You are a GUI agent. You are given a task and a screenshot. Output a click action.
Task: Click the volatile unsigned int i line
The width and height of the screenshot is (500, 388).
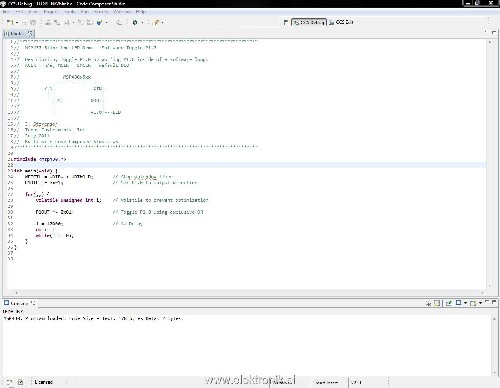click(68, 200)
